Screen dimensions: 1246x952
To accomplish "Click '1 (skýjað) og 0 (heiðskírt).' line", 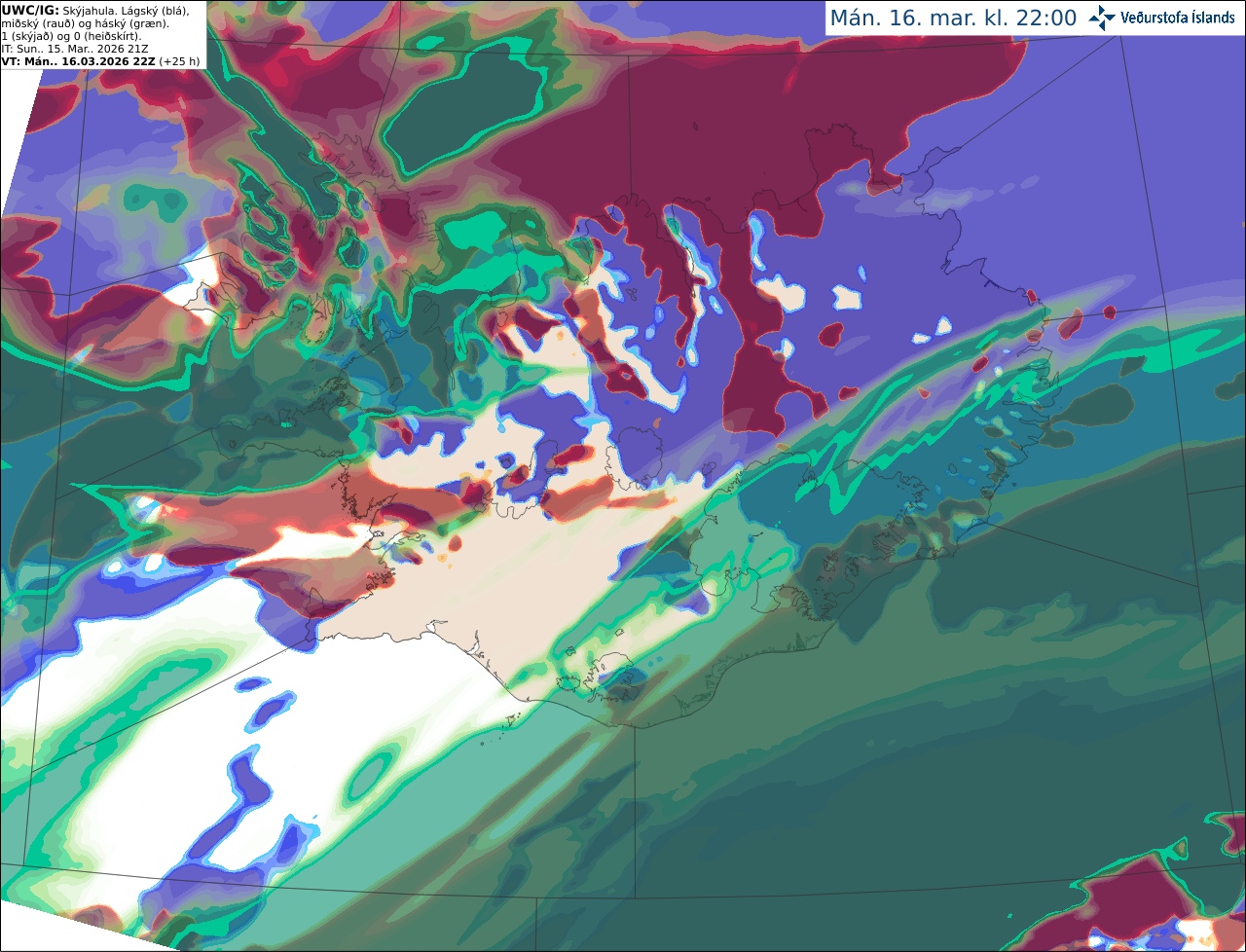I will click(x=71, y=35).
